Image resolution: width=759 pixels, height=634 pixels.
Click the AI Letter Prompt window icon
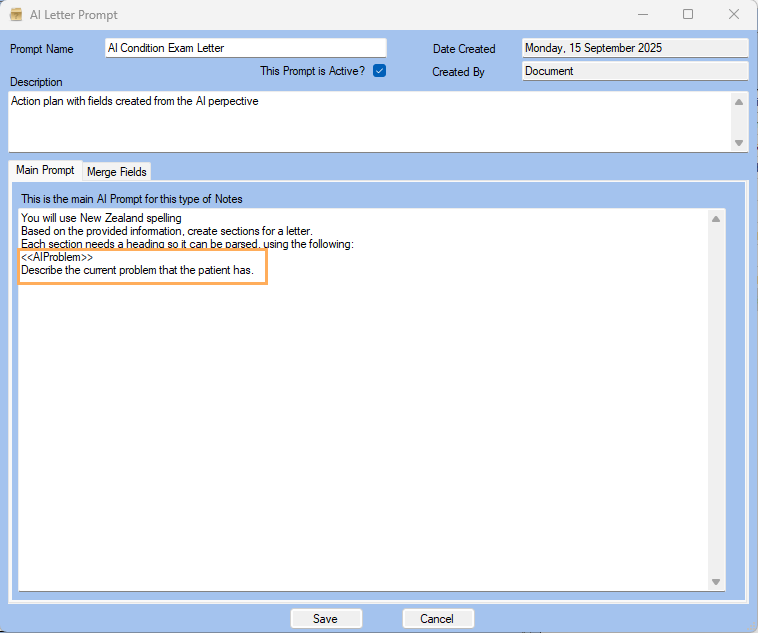tap(15, 15)
